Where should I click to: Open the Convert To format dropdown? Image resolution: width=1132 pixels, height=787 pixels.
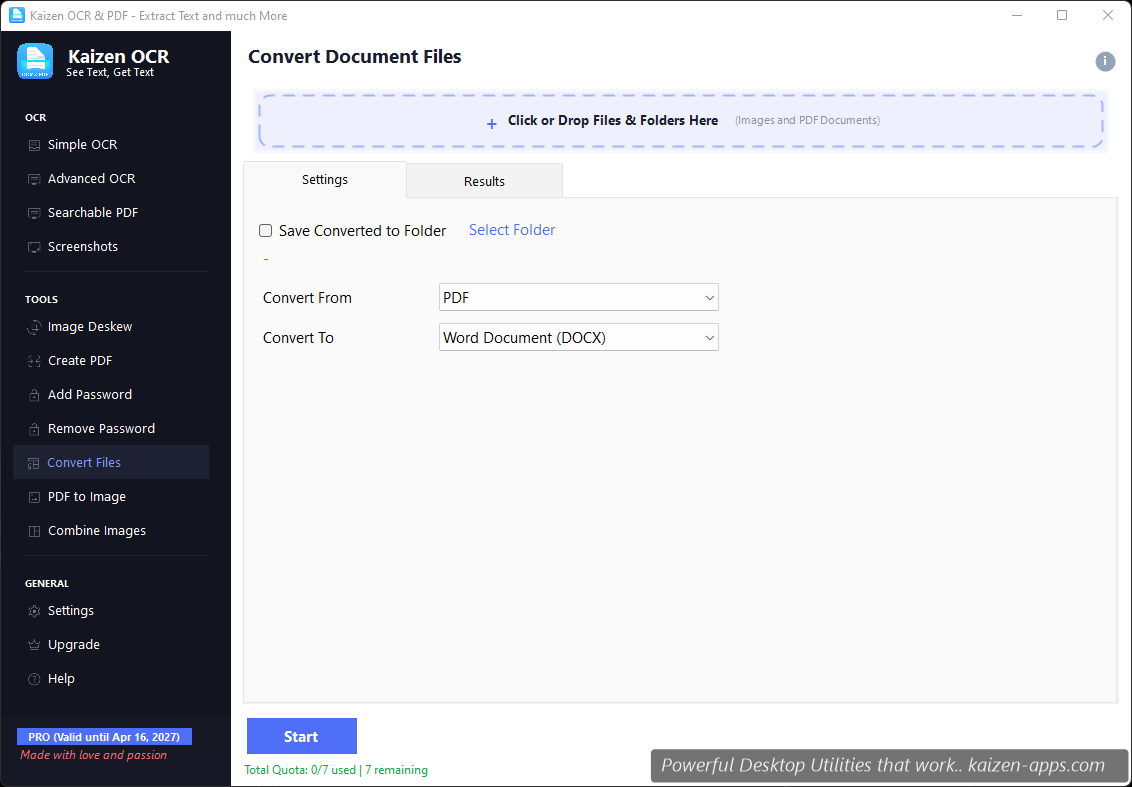click(578, 337)
